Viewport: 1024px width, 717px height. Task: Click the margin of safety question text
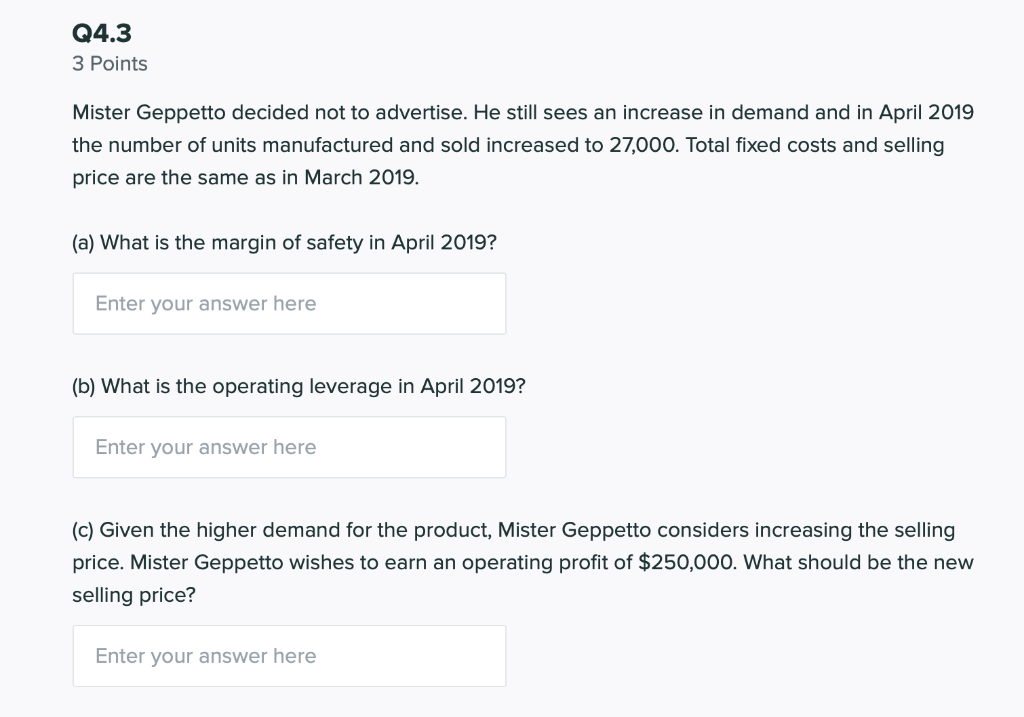[283, 242]
